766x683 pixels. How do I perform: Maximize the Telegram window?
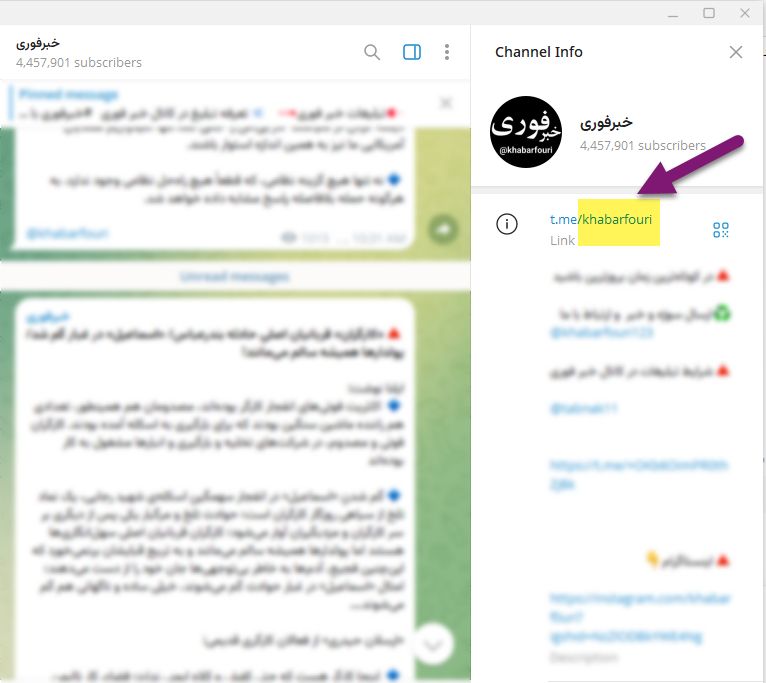(709, 13)
